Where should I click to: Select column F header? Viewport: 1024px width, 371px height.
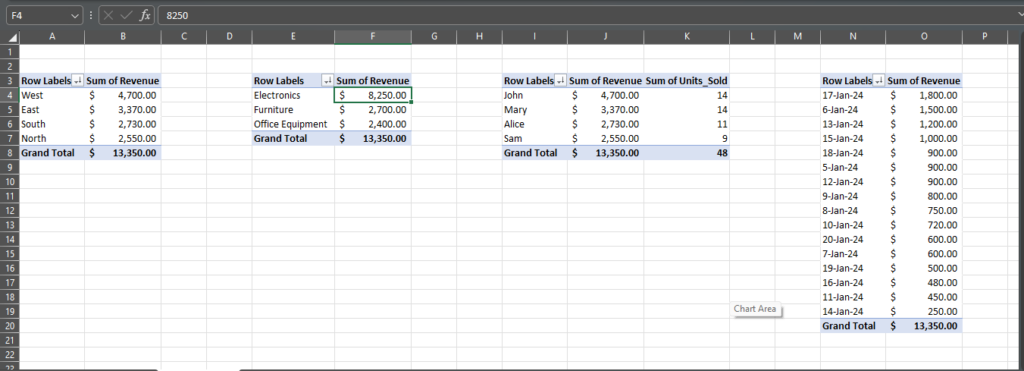(372, 37)
